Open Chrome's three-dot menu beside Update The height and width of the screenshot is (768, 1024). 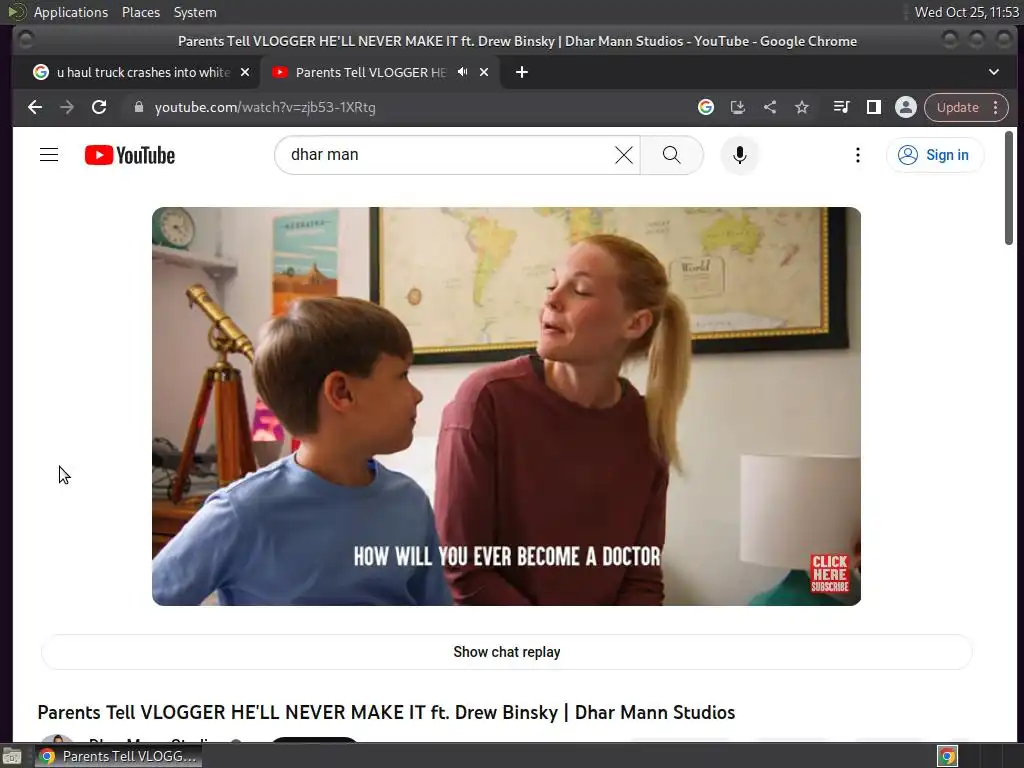[x=996, y=107]
